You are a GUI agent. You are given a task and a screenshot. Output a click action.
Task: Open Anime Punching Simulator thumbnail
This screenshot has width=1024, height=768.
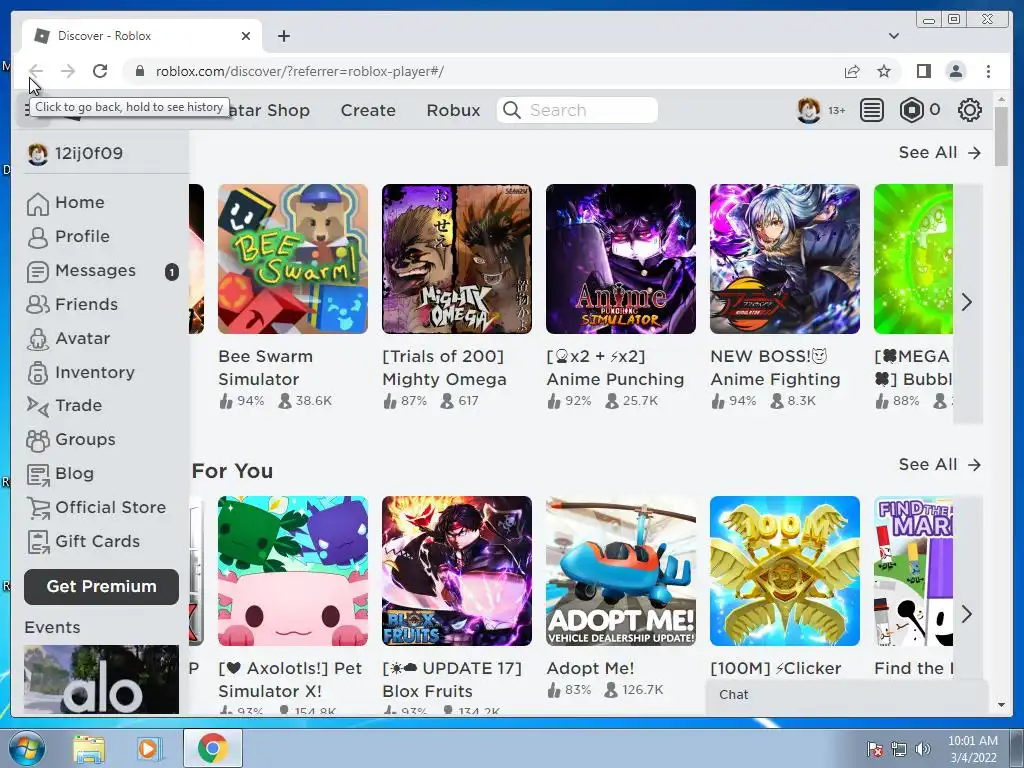coord(621,259)
